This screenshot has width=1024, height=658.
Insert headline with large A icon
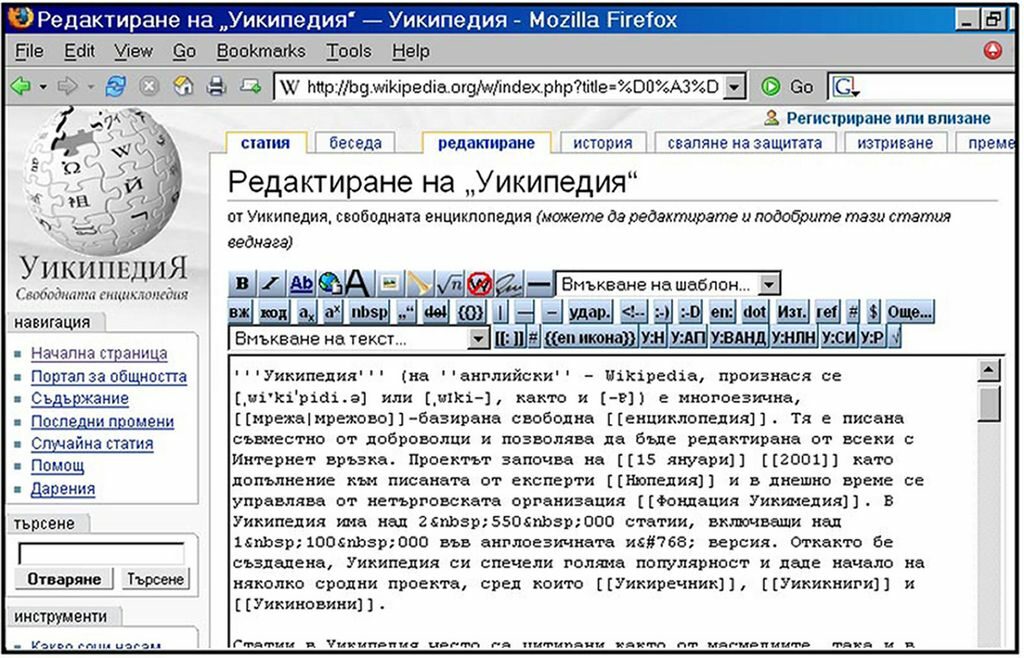click(357, 283)
